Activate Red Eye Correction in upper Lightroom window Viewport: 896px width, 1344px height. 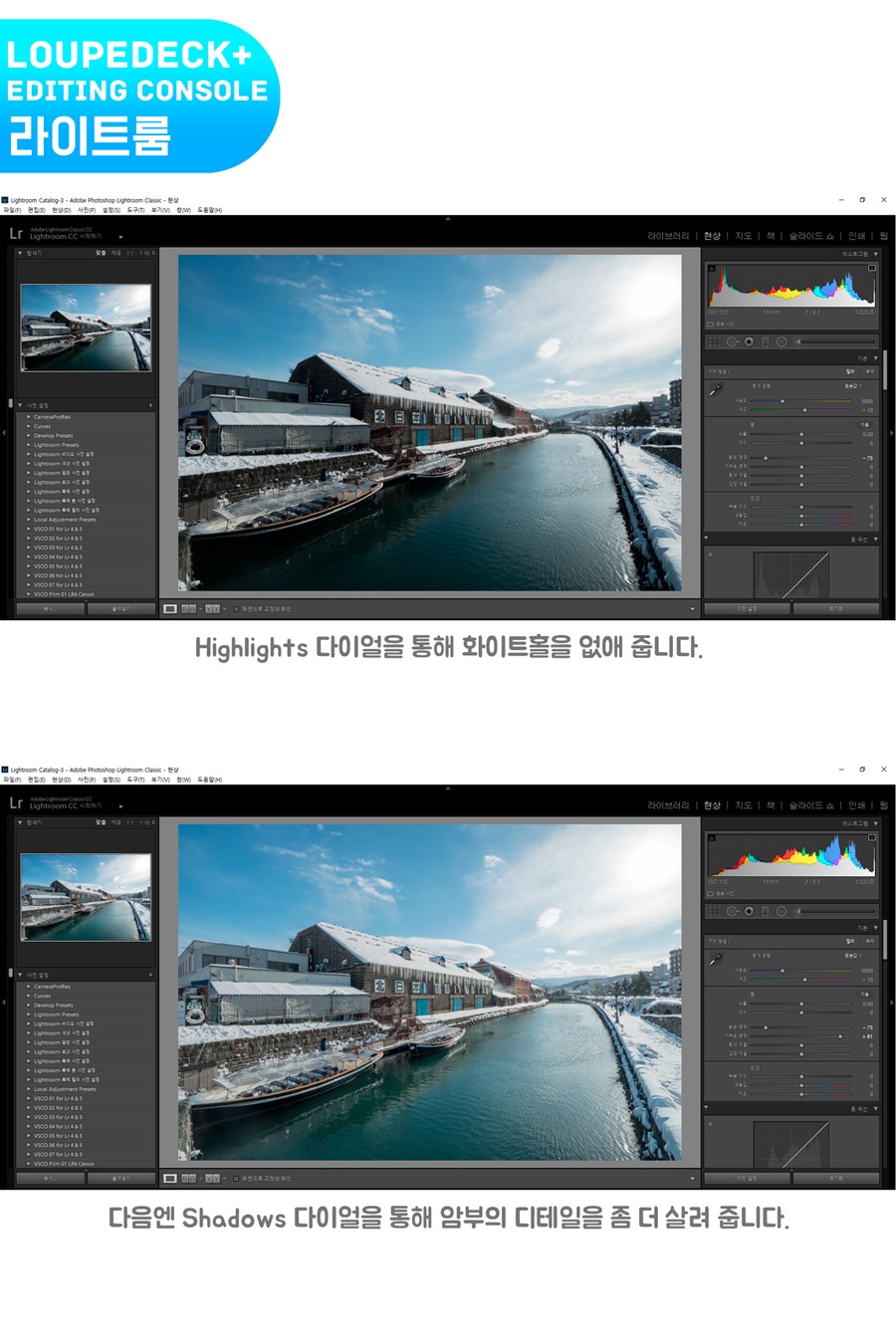tap(749, 341)
